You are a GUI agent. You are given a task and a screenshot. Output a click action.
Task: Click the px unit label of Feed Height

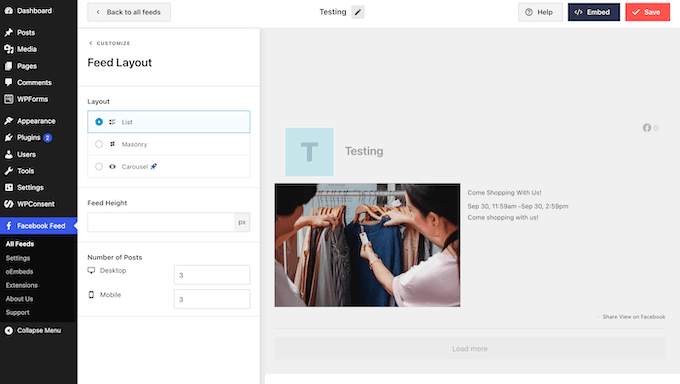pos(242,222)
